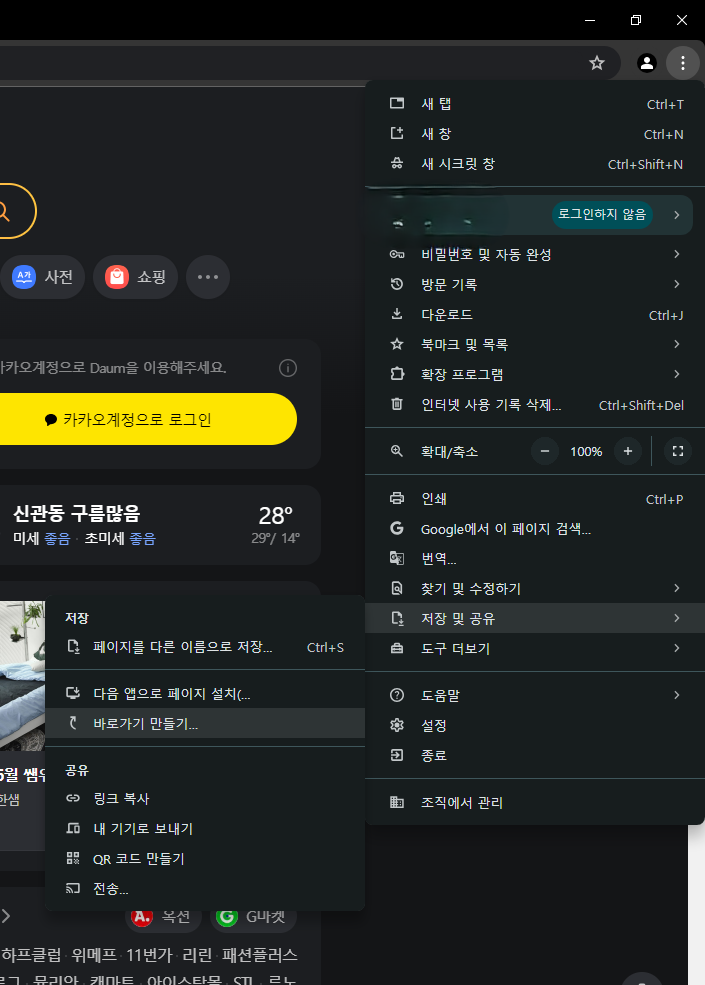Click the history clock icon beside 방문 기록

pyautogui.click(x=397, y=284)
